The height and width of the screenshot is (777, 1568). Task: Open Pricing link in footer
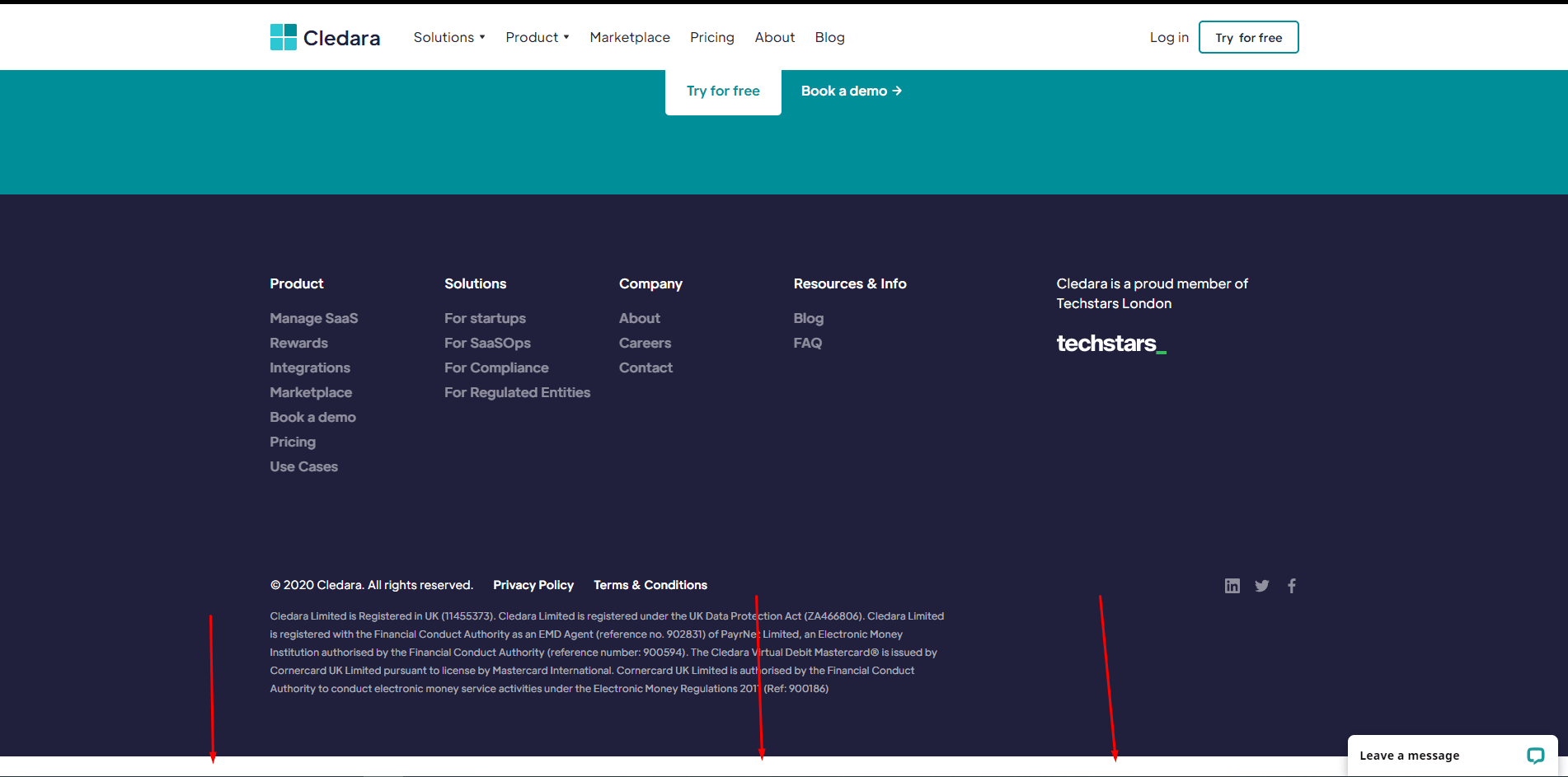tap(293, 442)
